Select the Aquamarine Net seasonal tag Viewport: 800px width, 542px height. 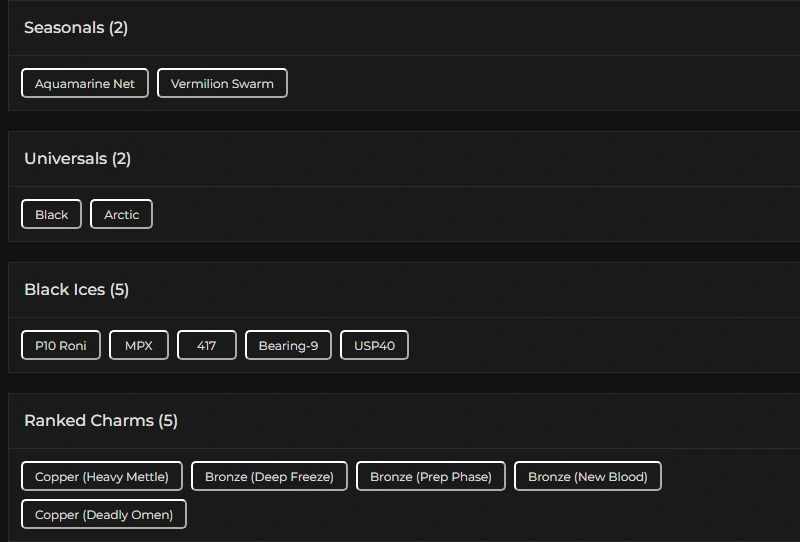[x=85, y=83]
